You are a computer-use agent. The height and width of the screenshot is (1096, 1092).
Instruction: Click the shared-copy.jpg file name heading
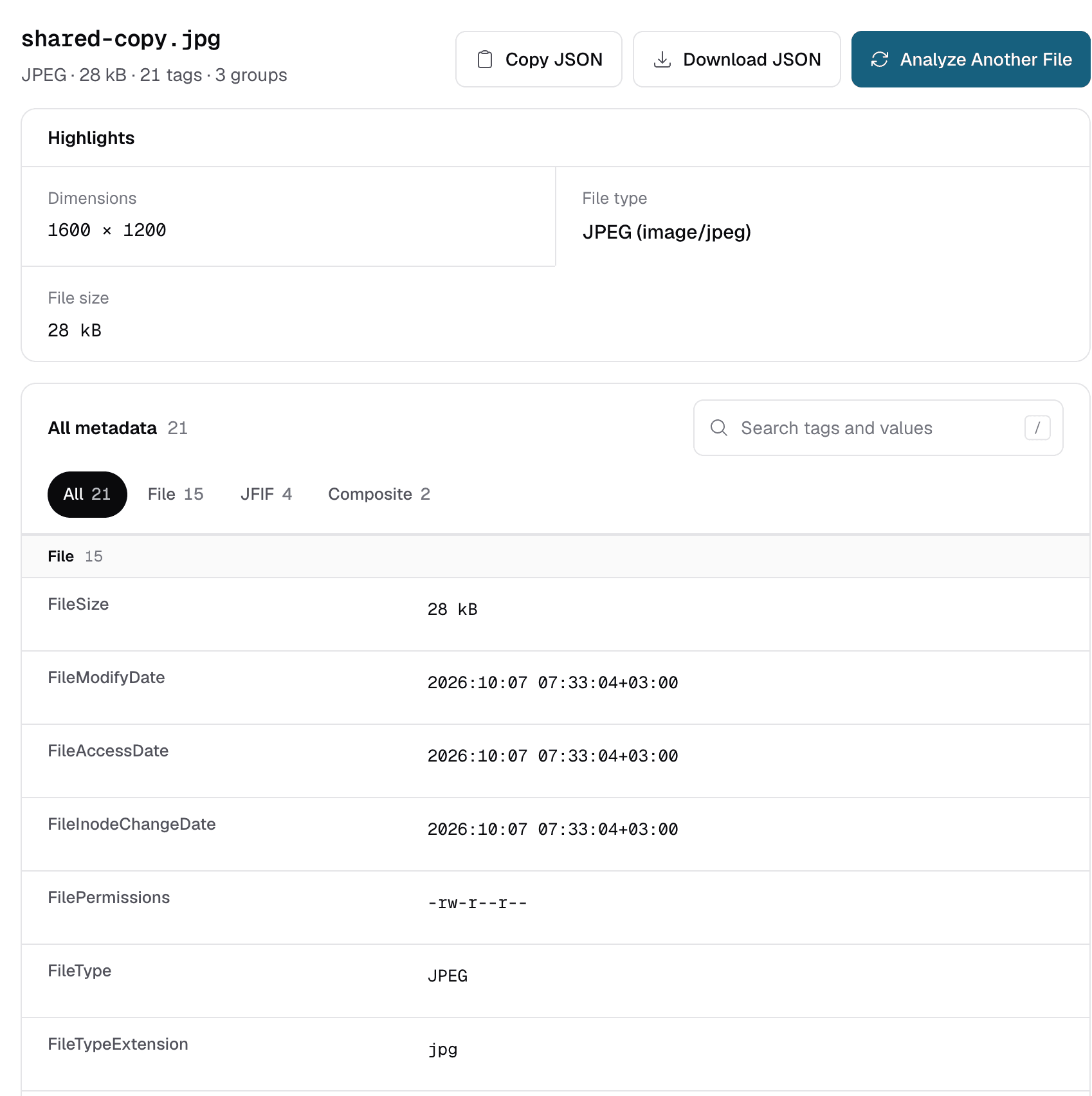click(x=121, y=39)
